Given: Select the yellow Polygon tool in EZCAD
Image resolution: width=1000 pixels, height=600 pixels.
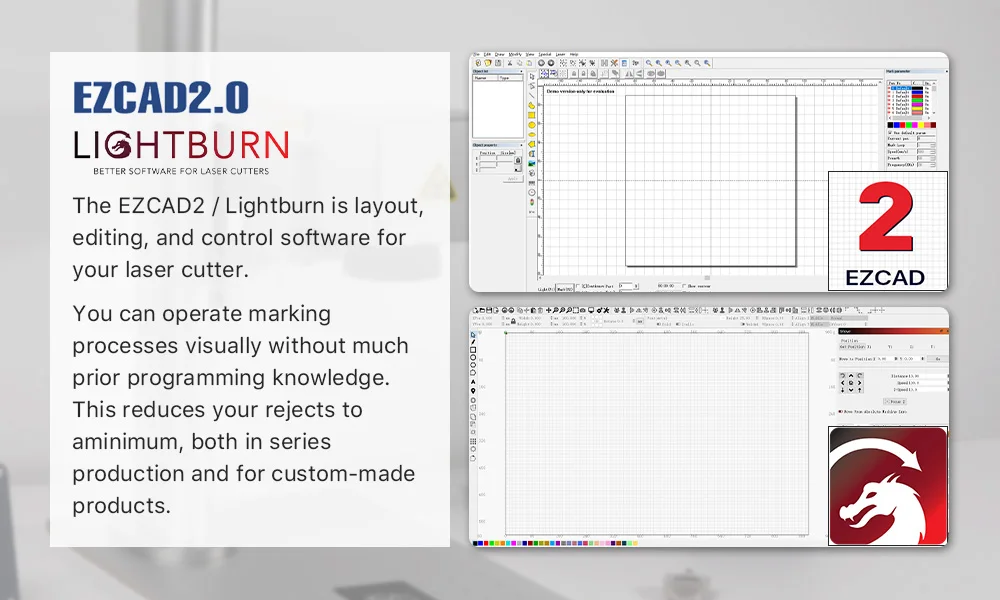Looking at the screenshot, I should (x=531, y=144).
